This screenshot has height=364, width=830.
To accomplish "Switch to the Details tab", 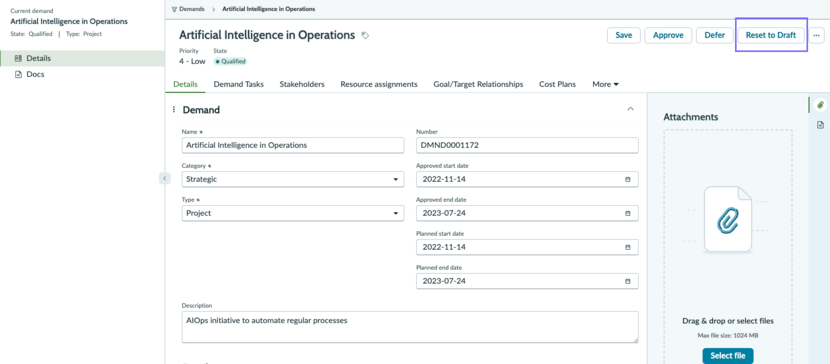I will [185, 84].
